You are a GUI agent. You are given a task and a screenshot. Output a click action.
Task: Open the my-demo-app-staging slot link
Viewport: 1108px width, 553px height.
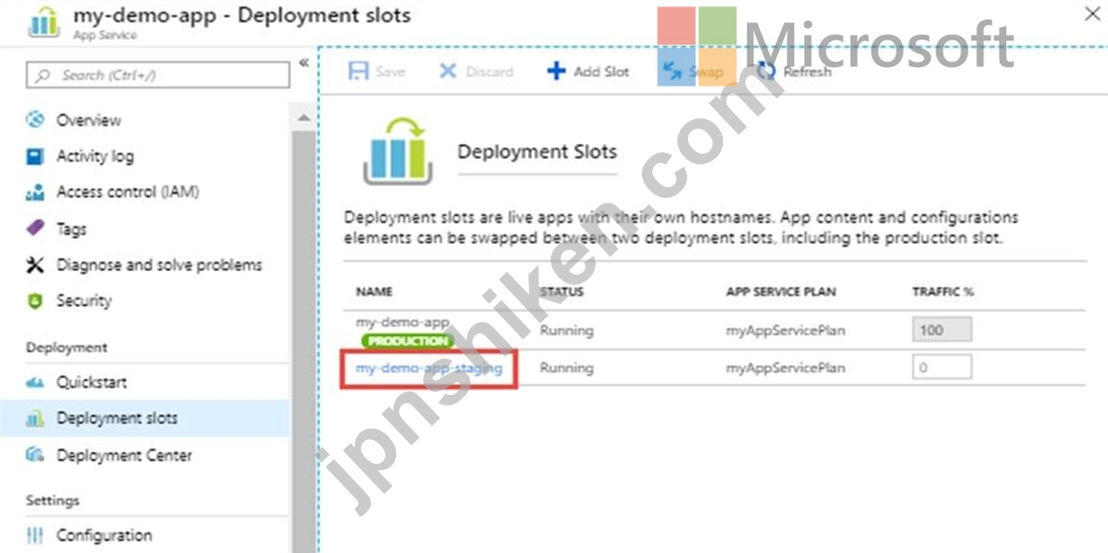click(429, 368)
